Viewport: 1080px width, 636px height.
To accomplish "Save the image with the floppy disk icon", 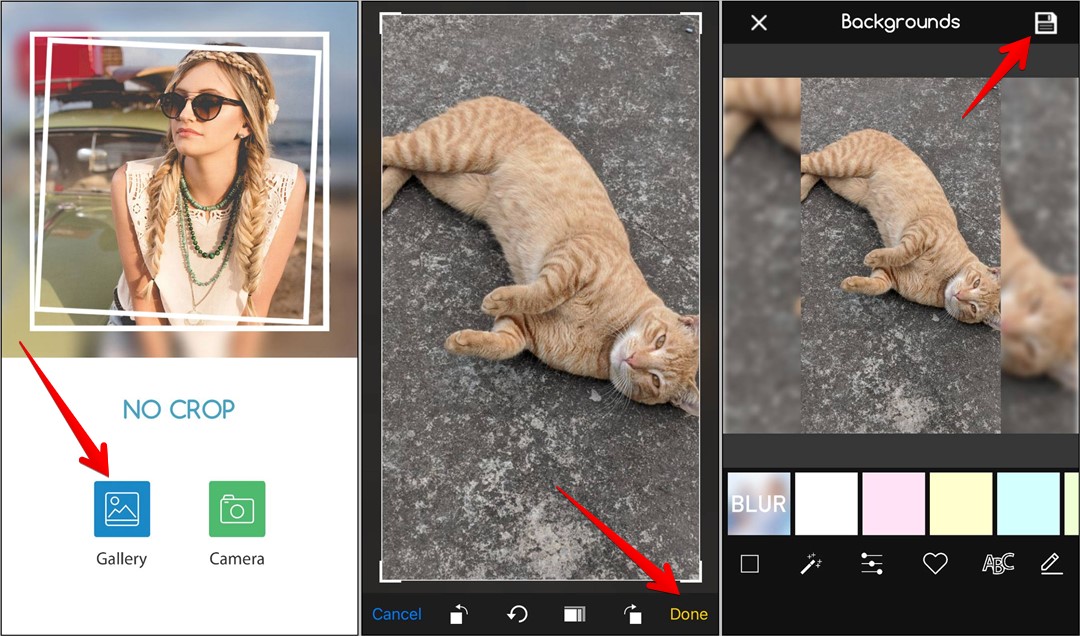I will (1046, 22).
